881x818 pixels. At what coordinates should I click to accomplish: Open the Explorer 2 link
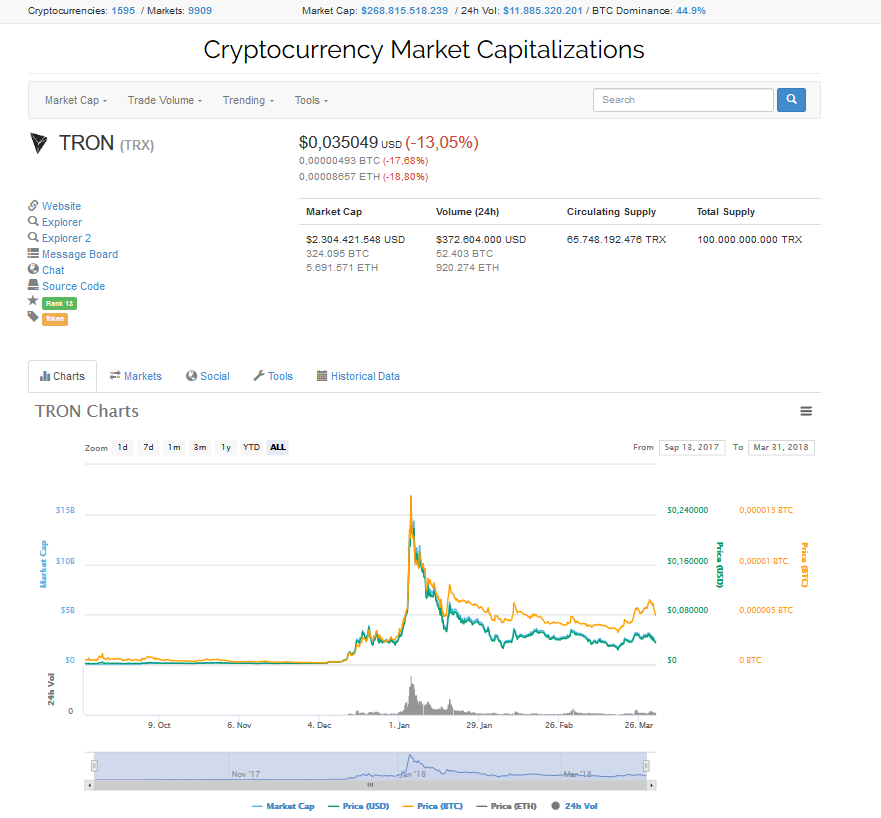[66, 238]
